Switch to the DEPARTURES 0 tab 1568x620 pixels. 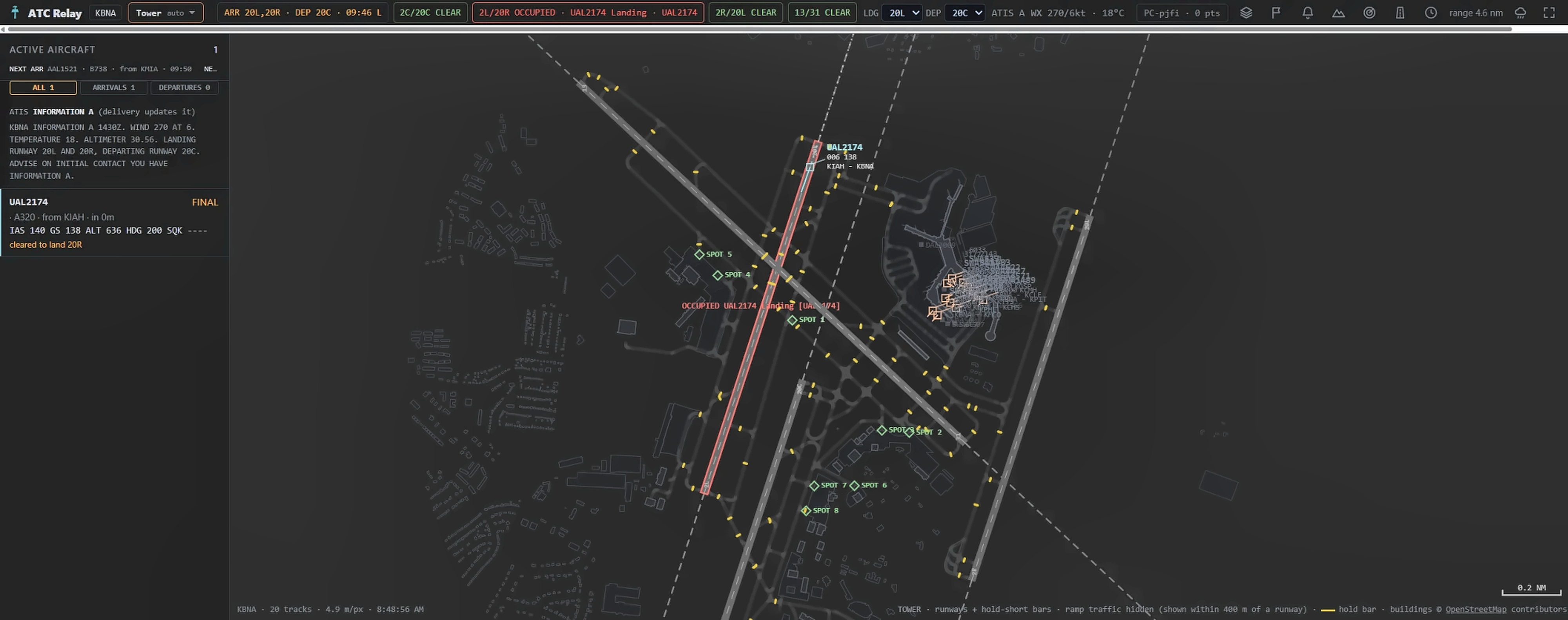click(184, 88)
